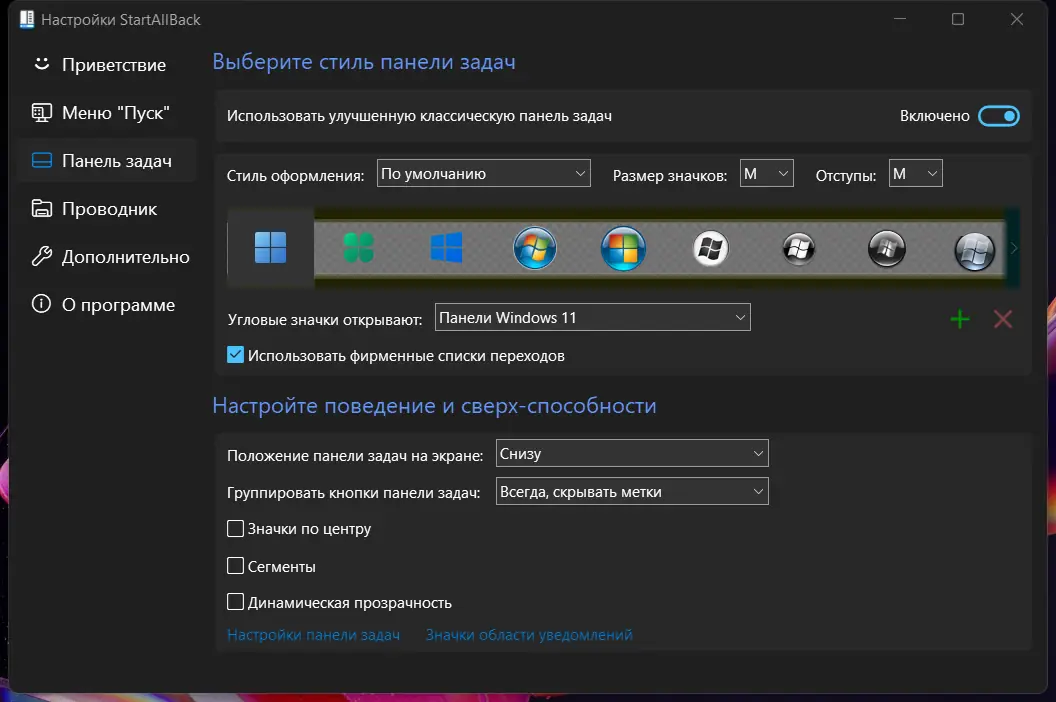Disable the improved classic taskbar toggle
The height and width of the screenshot is (702, 1056).
coord(999,116)
